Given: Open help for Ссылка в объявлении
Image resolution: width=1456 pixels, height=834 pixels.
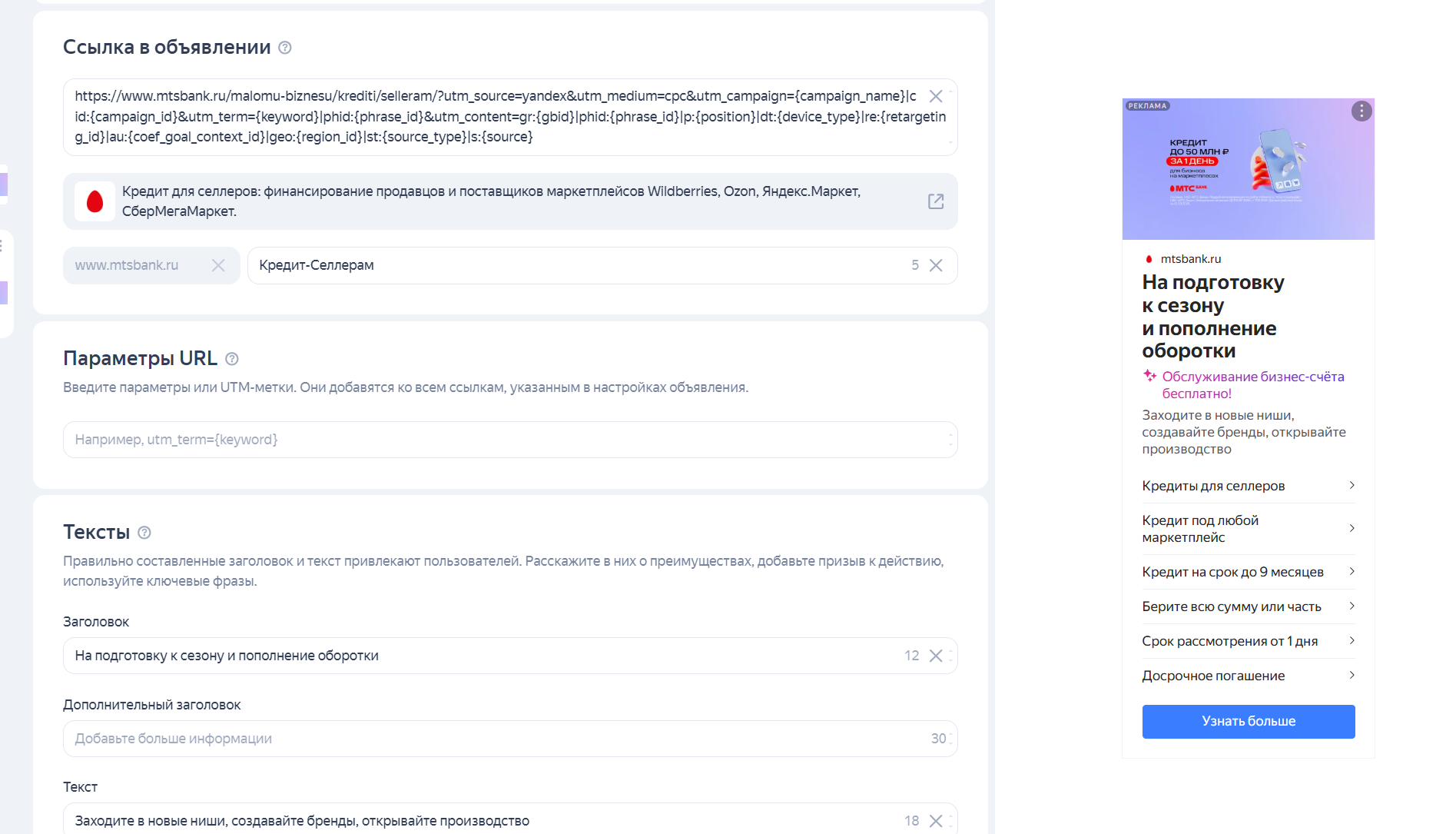Looking at the screenshot, I should point(285,48).
